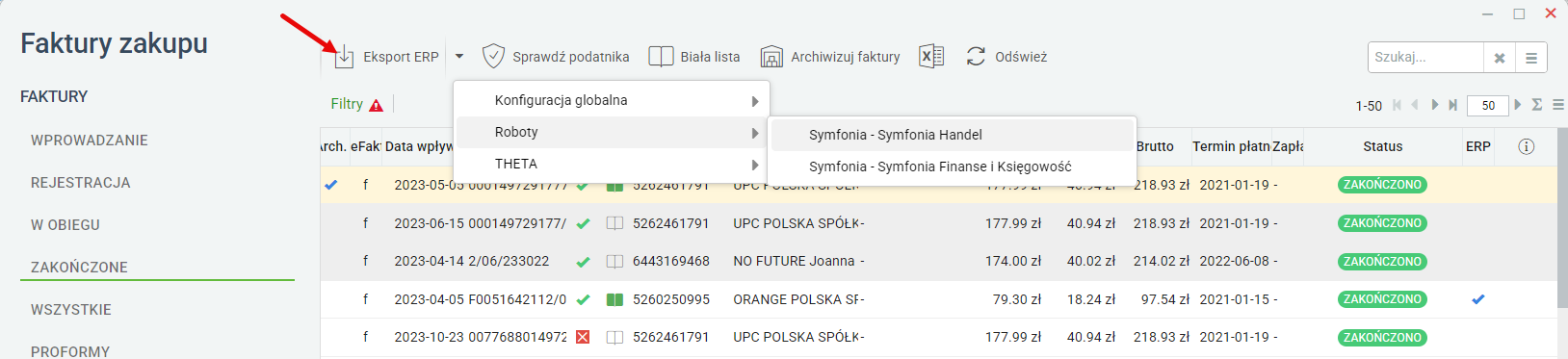Viewport: 1568px width, 359px height.
Task: Open the page size dropdown arrow
Action: (1518, 104)
